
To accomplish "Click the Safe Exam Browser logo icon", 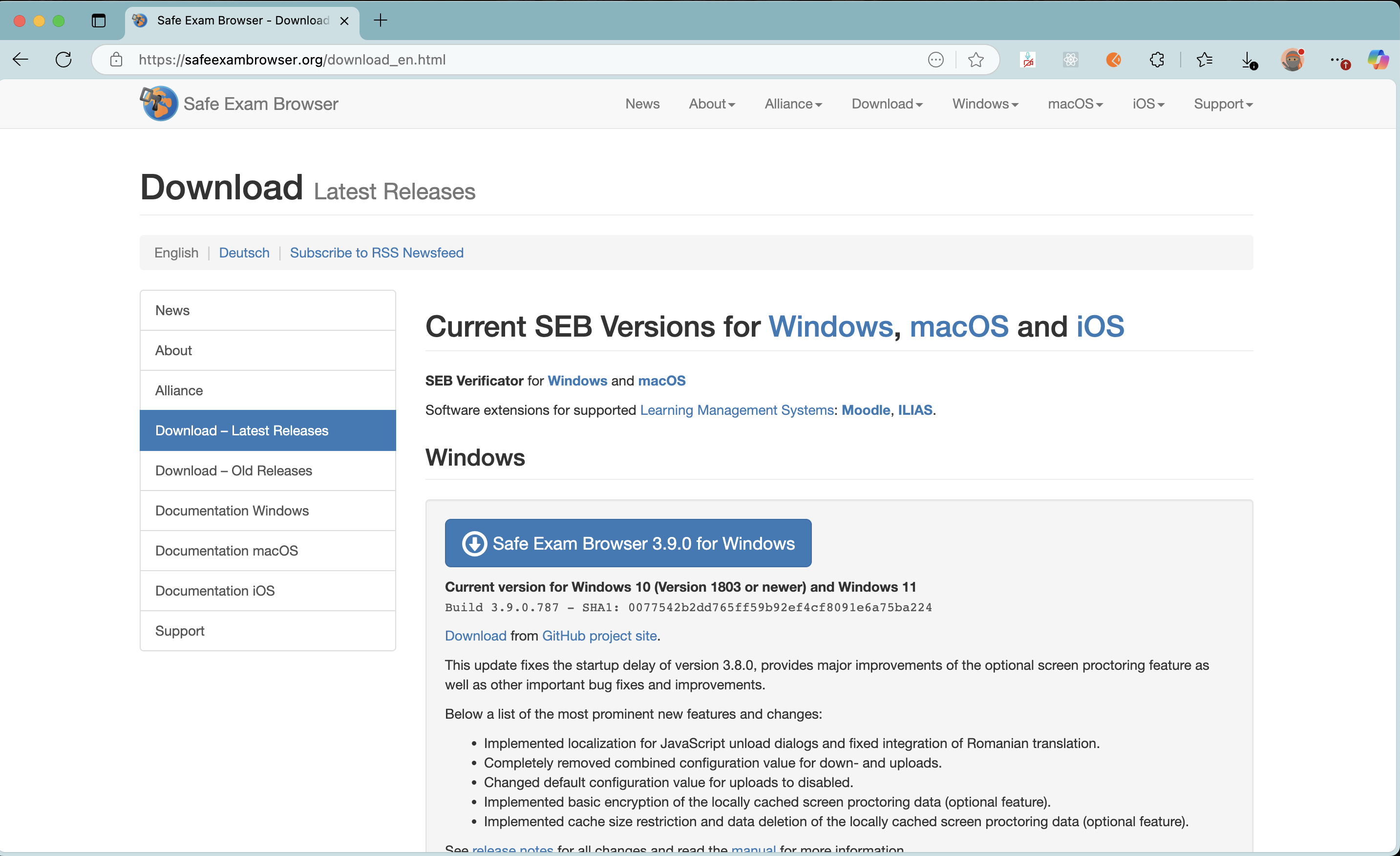I will pos(159,104).
